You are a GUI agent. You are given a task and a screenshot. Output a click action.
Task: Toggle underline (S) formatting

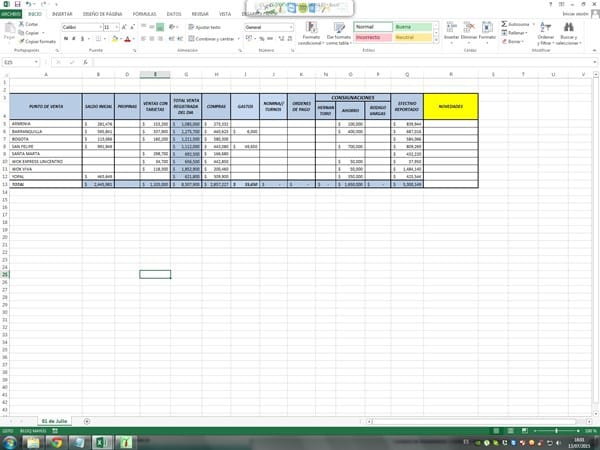click(82, 39)
